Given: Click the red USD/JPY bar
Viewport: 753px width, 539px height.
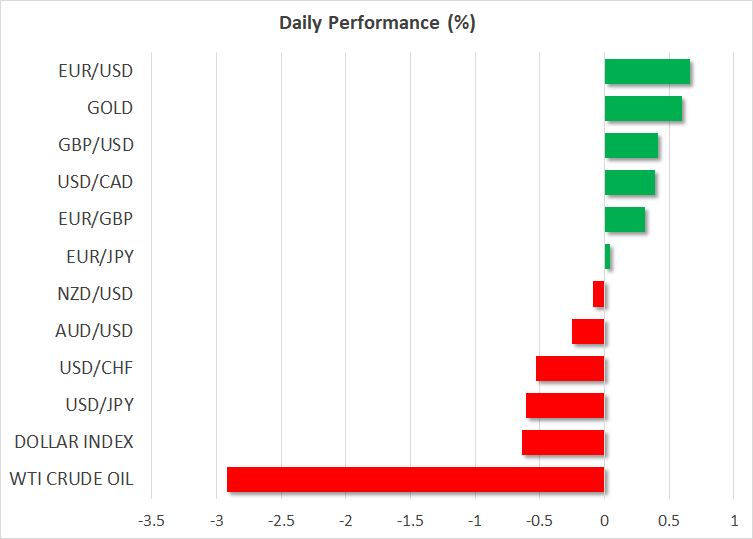Looking at the screenshot, I should point(565,405).
